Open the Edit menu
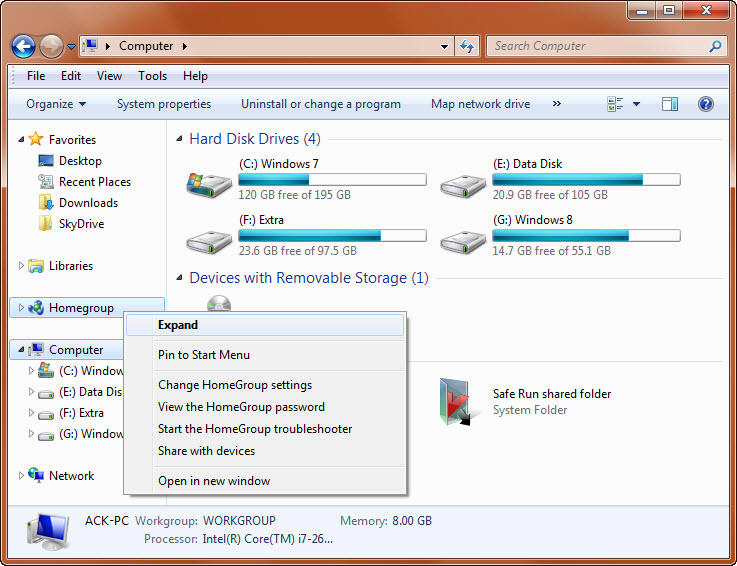737x566 pixels. pos(71,76)
